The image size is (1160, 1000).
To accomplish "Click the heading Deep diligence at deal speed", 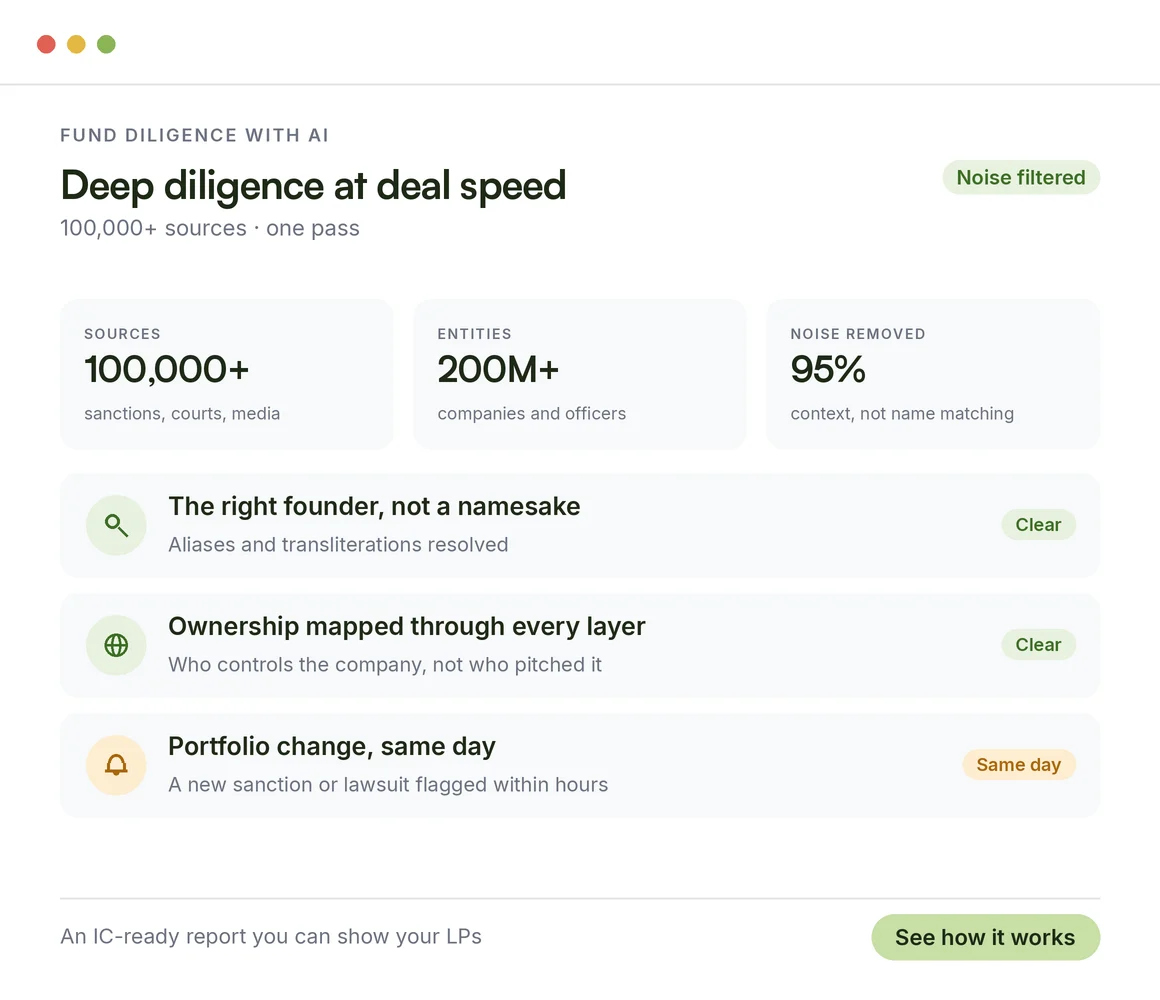I will coord(313,185).
